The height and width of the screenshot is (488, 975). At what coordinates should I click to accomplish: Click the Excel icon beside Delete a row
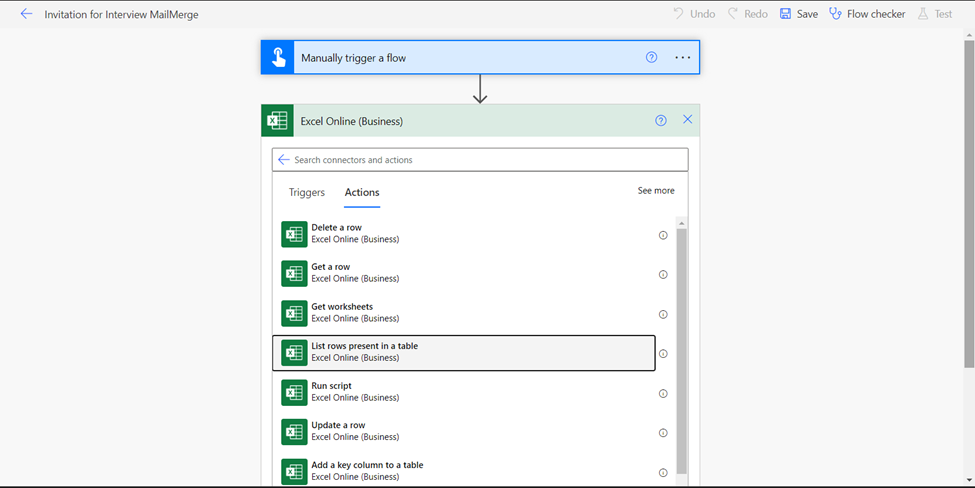pyautogui.click(x=294, y=234)
